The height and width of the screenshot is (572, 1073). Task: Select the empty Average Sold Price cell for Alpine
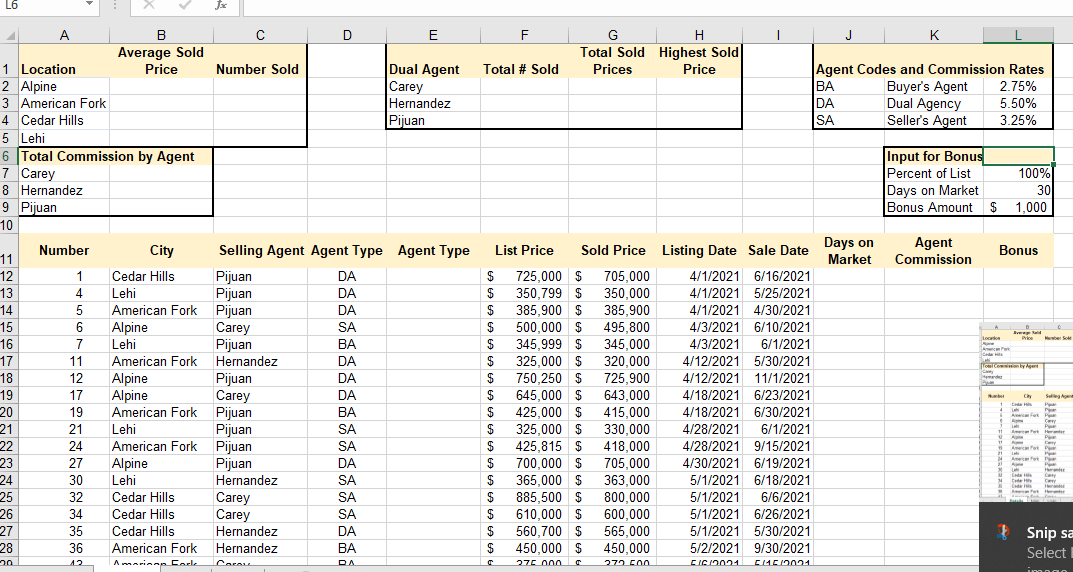(x=161, y=86)
